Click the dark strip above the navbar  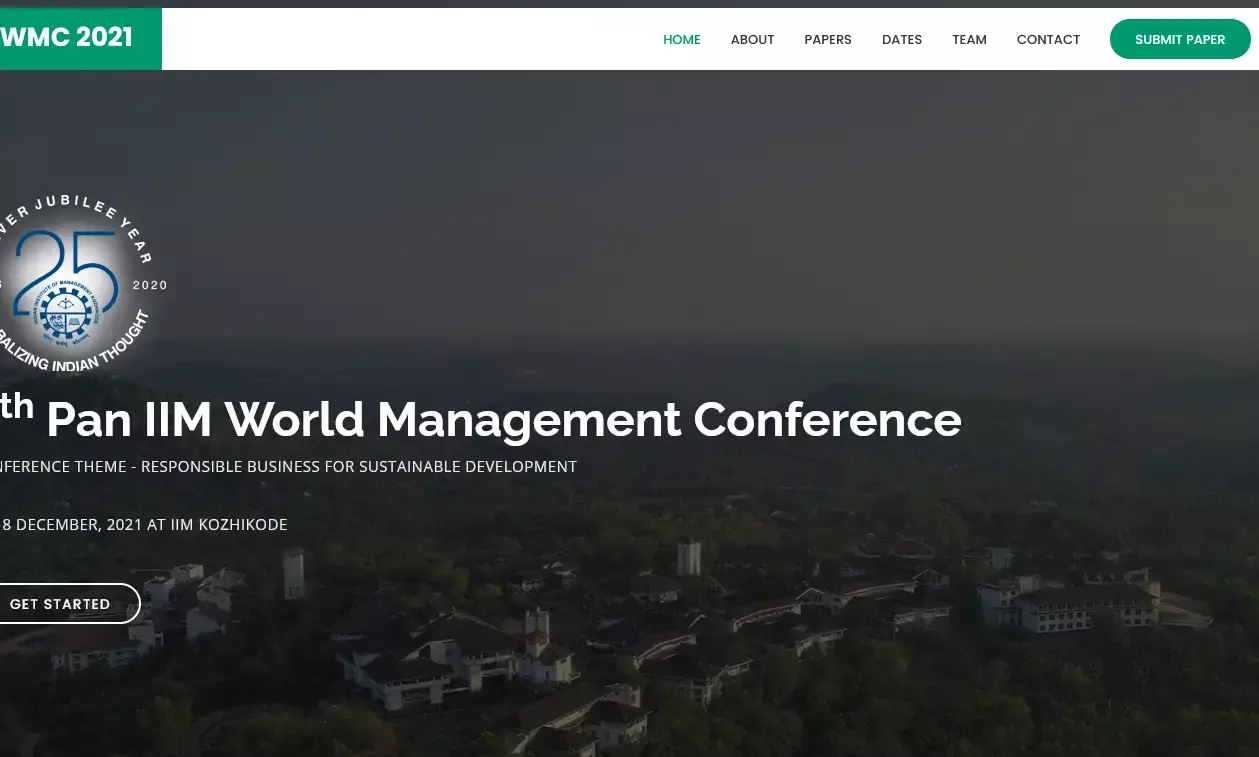click(x=629, y=4)
